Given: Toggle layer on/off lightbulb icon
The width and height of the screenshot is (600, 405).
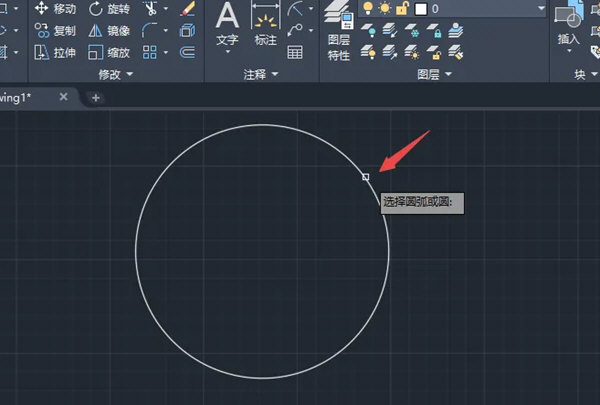Looking at the screenshot, I should pyautogui.click(x=367, y=8).
